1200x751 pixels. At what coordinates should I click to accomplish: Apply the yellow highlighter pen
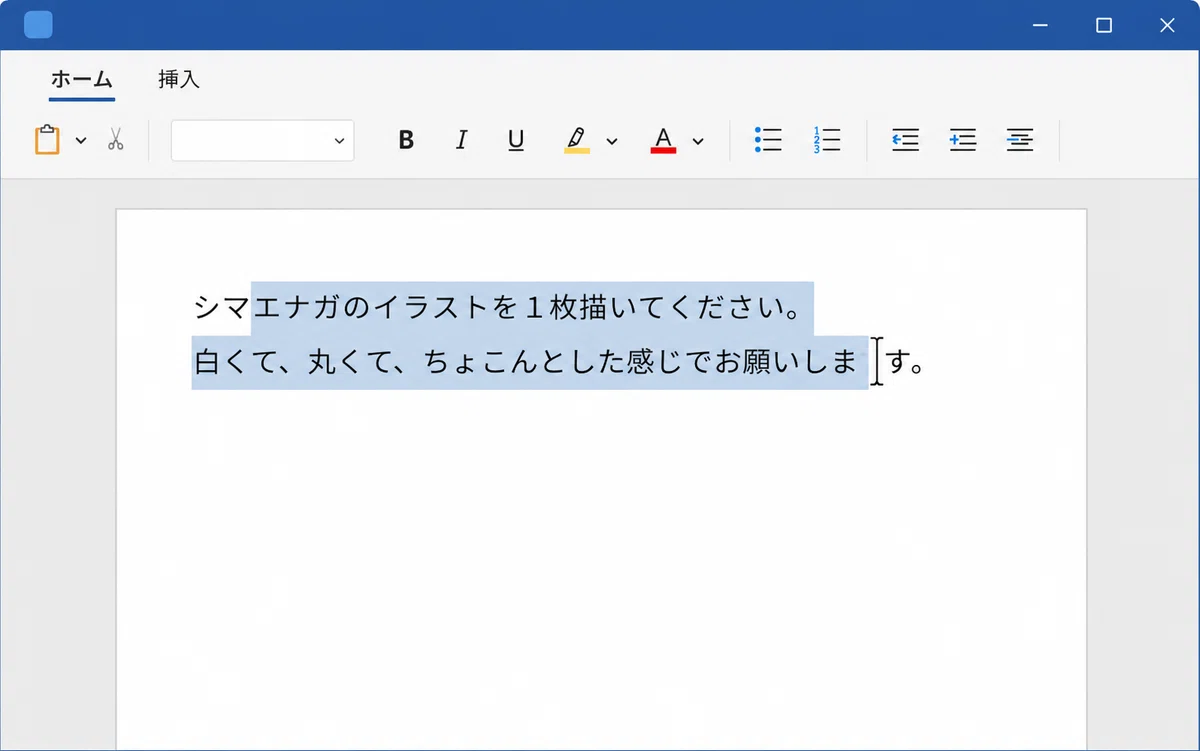pos(577,140)
